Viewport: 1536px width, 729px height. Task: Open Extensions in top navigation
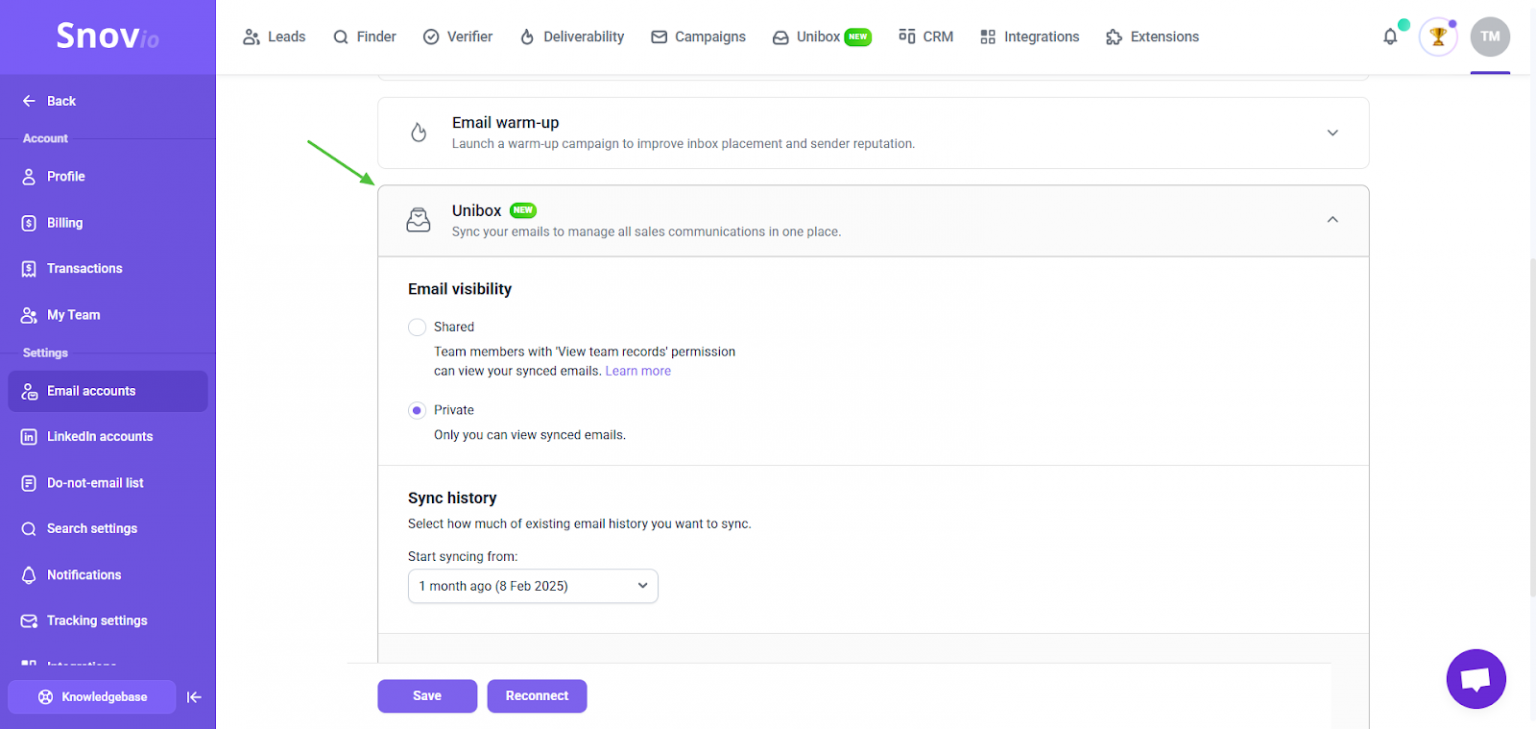1152,37
